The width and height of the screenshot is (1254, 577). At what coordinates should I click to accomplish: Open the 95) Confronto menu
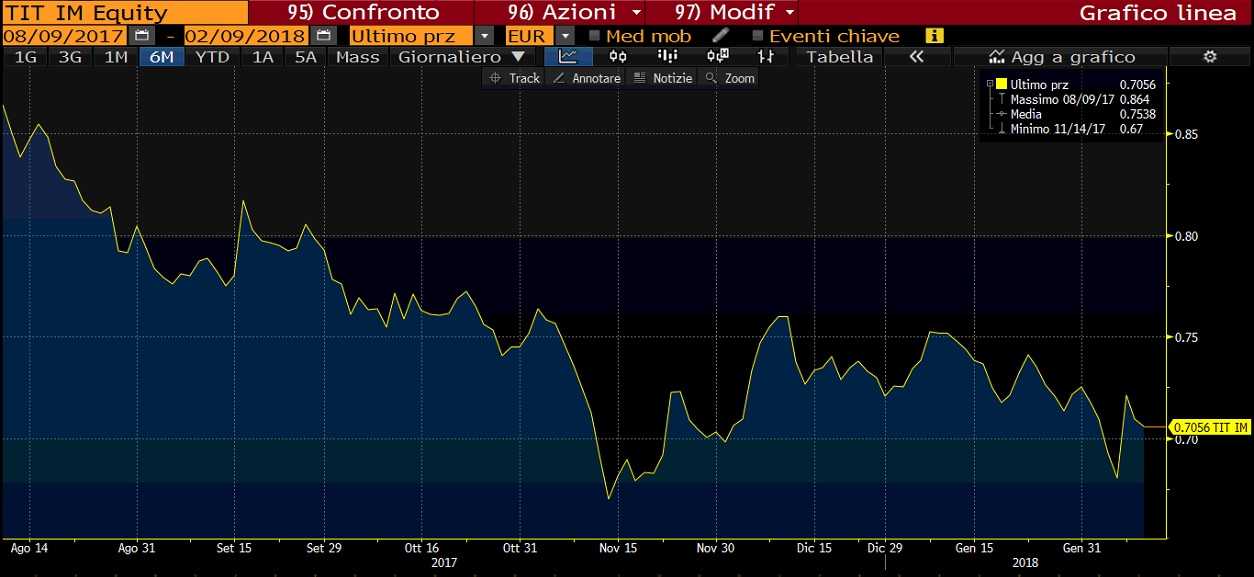point(362,12)
